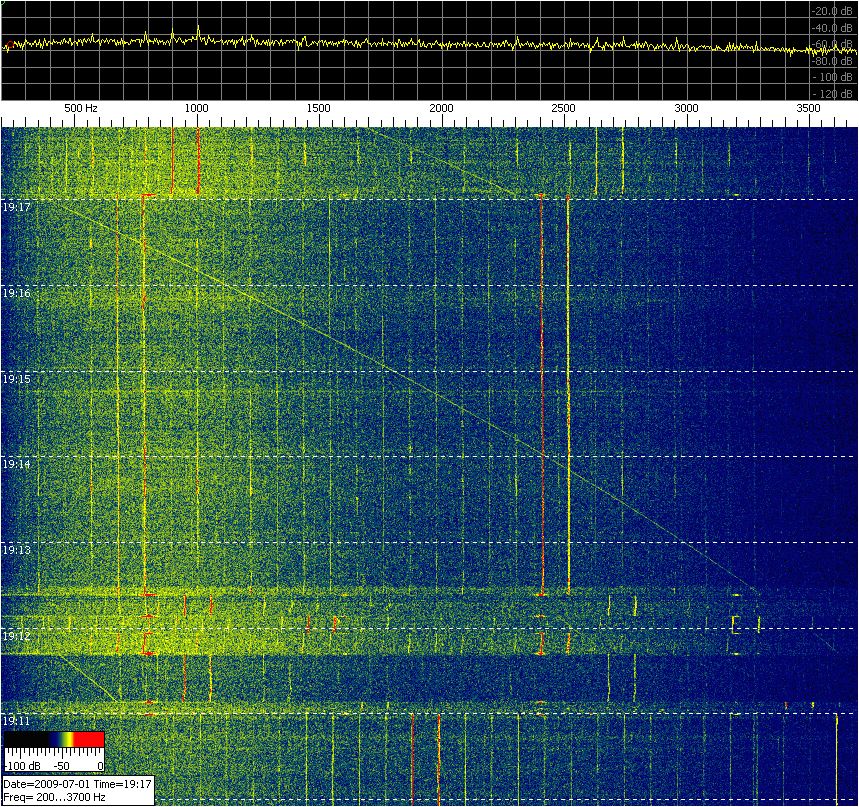859x807 pixels.
Task: Click the 2500 frequency axis label
Action: point(563,108)
